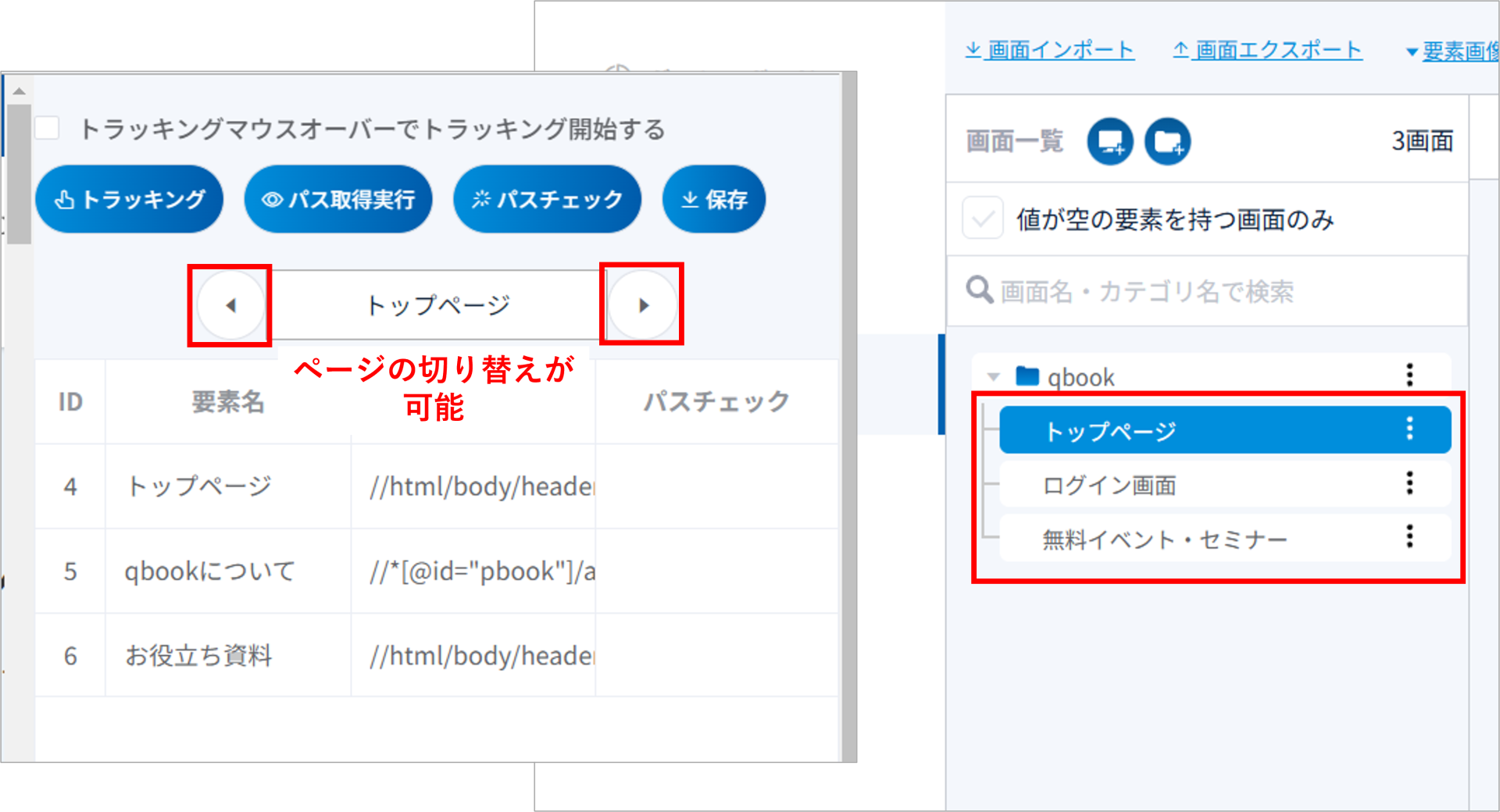Open トップページ item's three-dot menu
1500x812 pixels.
tap(1409, 429)
